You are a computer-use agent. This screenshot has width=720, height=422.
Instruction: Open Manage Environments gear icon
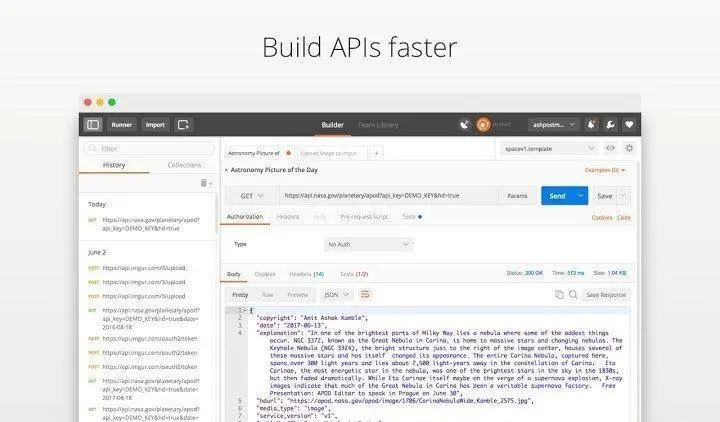629,148
